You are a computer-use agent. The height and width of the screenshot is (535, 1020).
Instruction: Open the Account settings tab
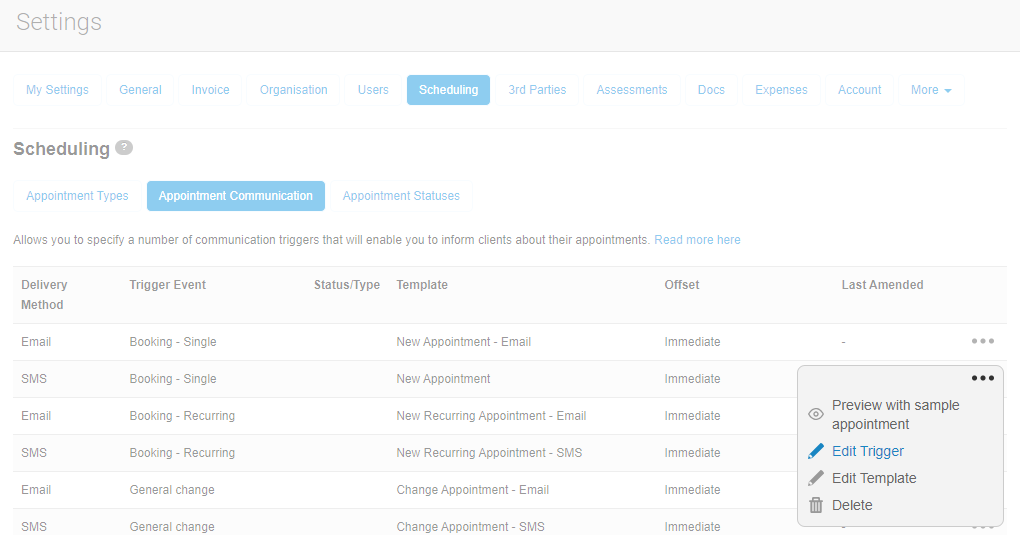point(859,90)
